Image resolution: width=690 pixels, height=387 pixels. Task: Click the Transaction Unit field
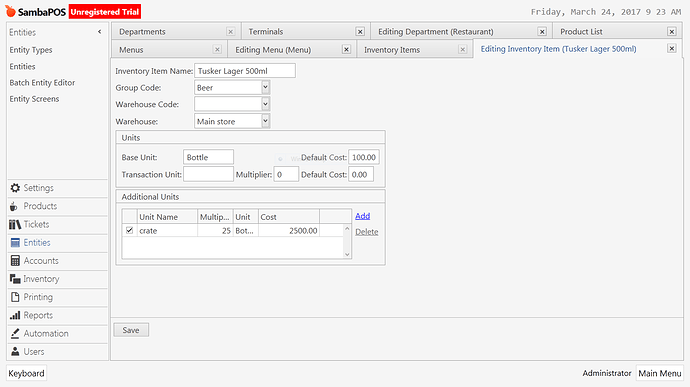tap(208, 174)
